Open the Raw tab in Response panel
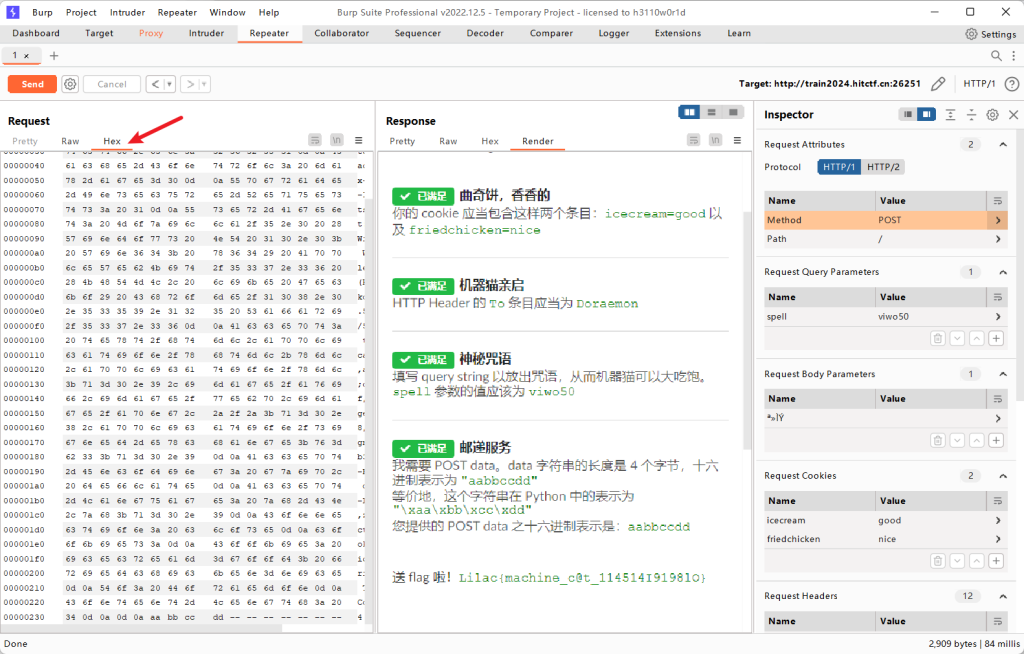Screen dimensions: 1024x654 (448, 141)
